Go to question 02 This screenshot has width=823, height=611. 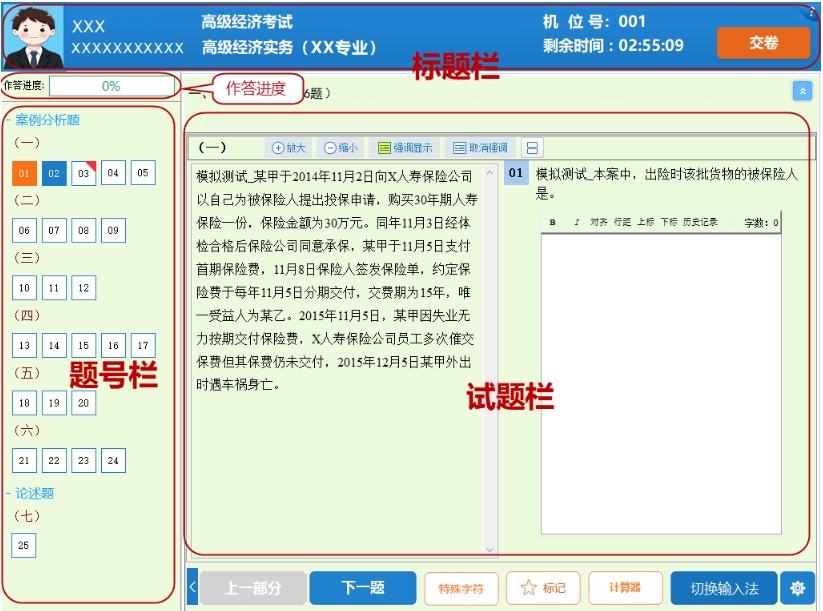[x=54, y=173]
